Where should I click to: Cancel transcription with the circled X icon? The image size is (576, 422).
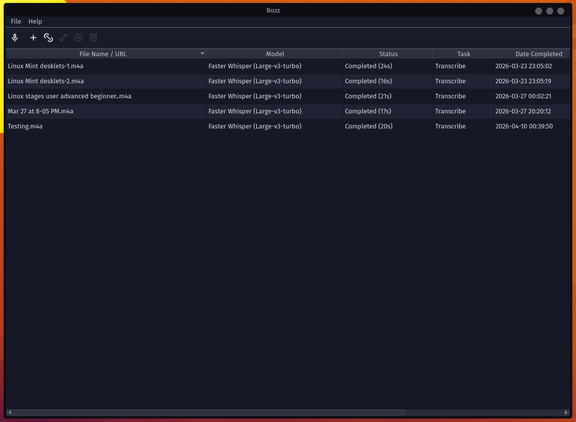(x=79, y=37)
